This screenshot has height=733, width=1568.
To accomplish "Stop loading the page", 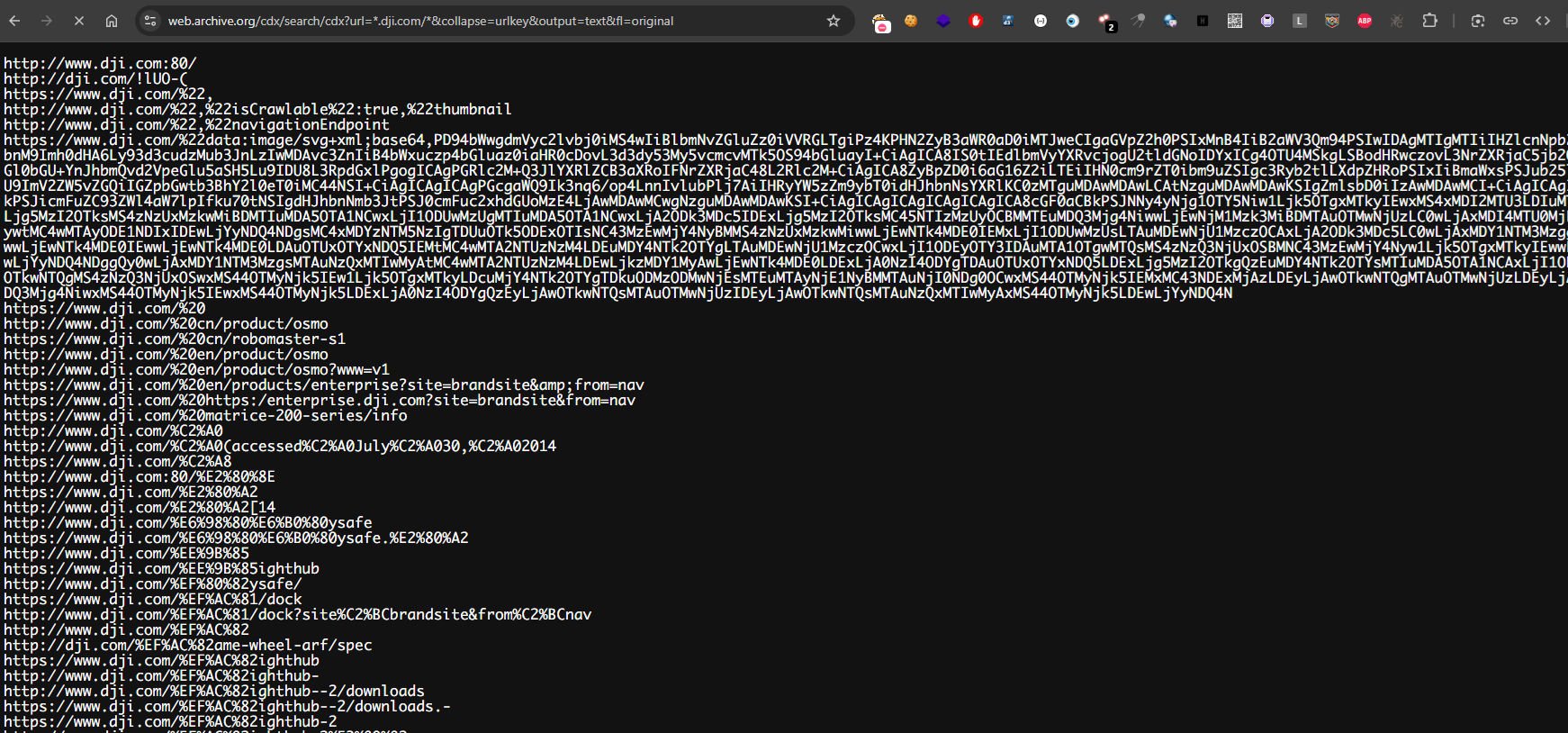I will (79, 21).
